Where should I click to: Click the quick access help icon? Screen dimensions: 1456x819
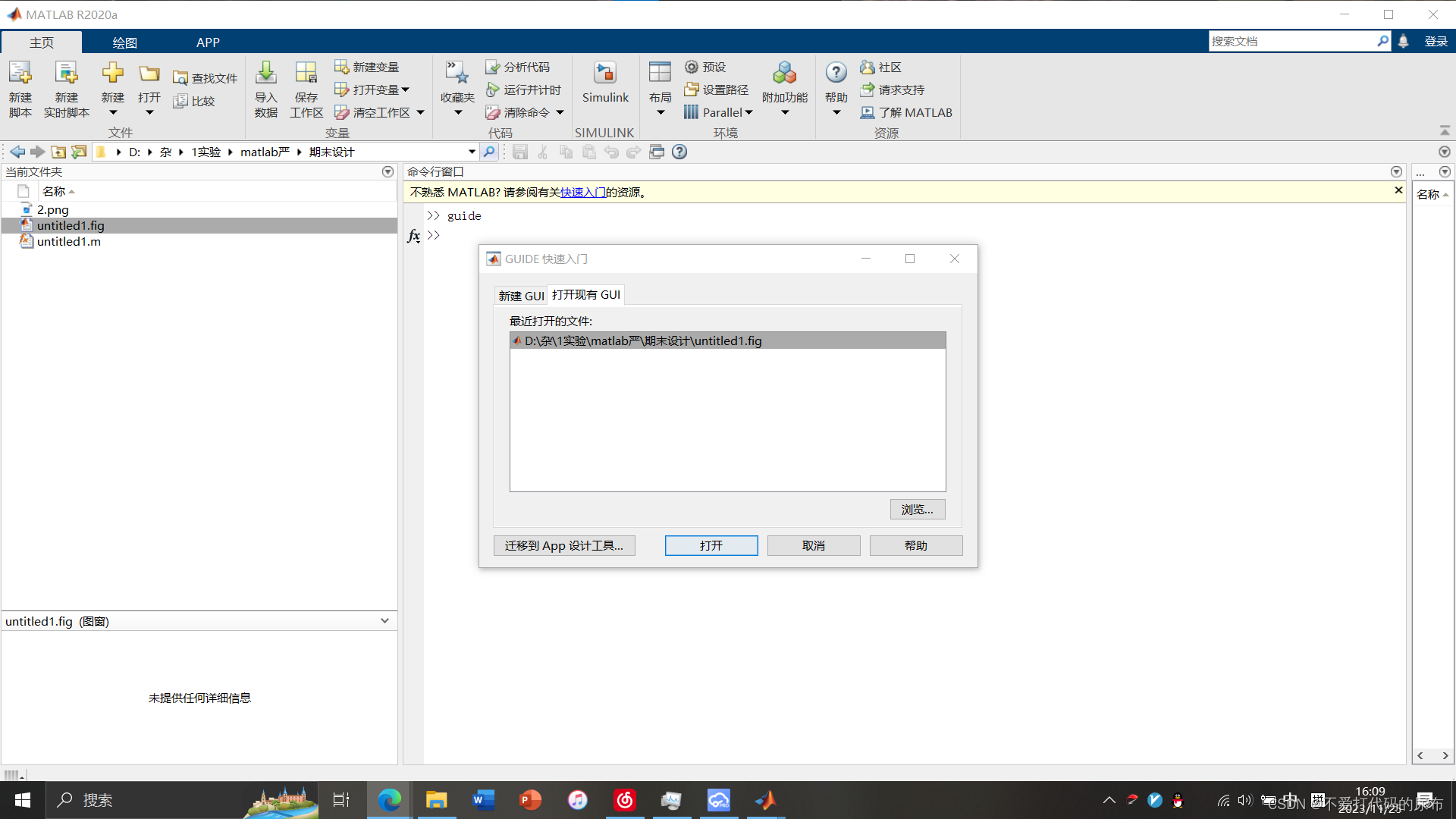tap(679, 152)
